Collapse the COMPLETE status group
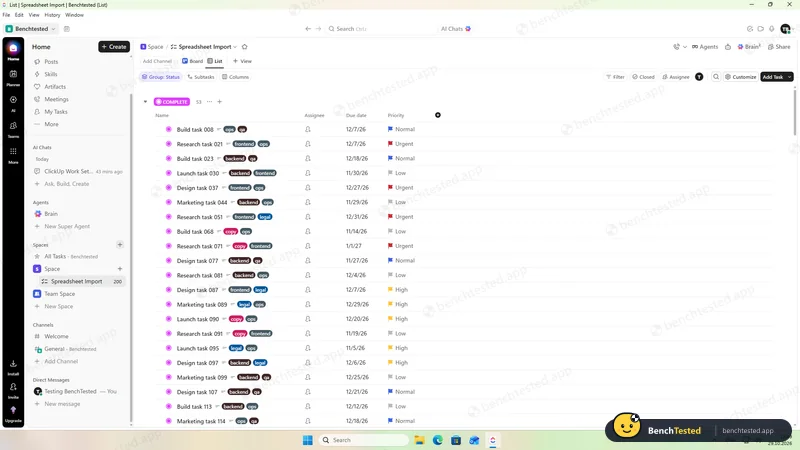 (x=145, y=102)
